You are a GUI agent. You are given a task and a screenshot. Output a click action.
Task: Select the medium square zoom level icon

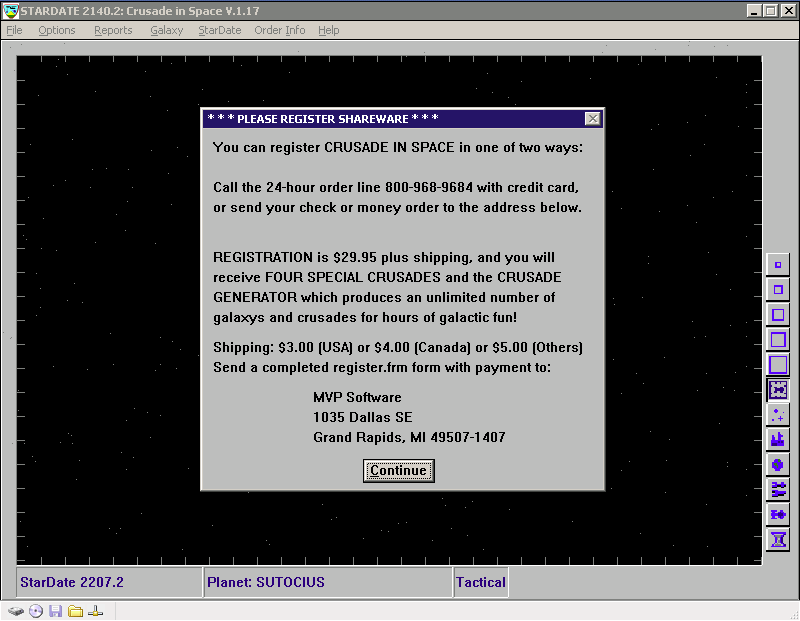point(778,315)
